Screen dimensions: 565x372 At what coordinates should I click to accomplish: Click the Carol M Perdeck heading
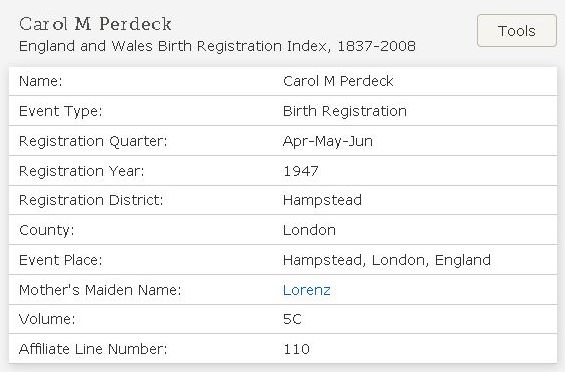coord(95,24)
